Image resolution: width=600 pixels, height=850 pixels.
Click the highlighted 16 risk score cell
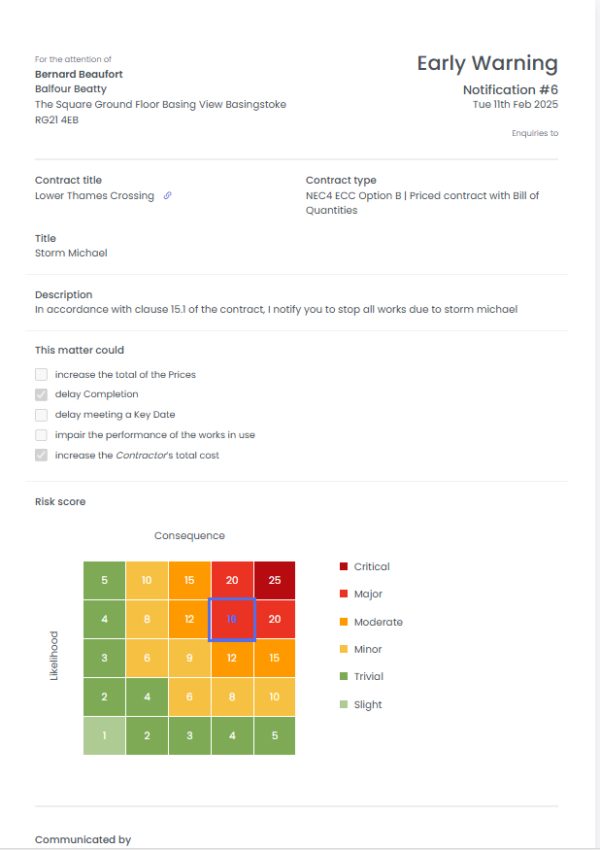click(232, 619)
